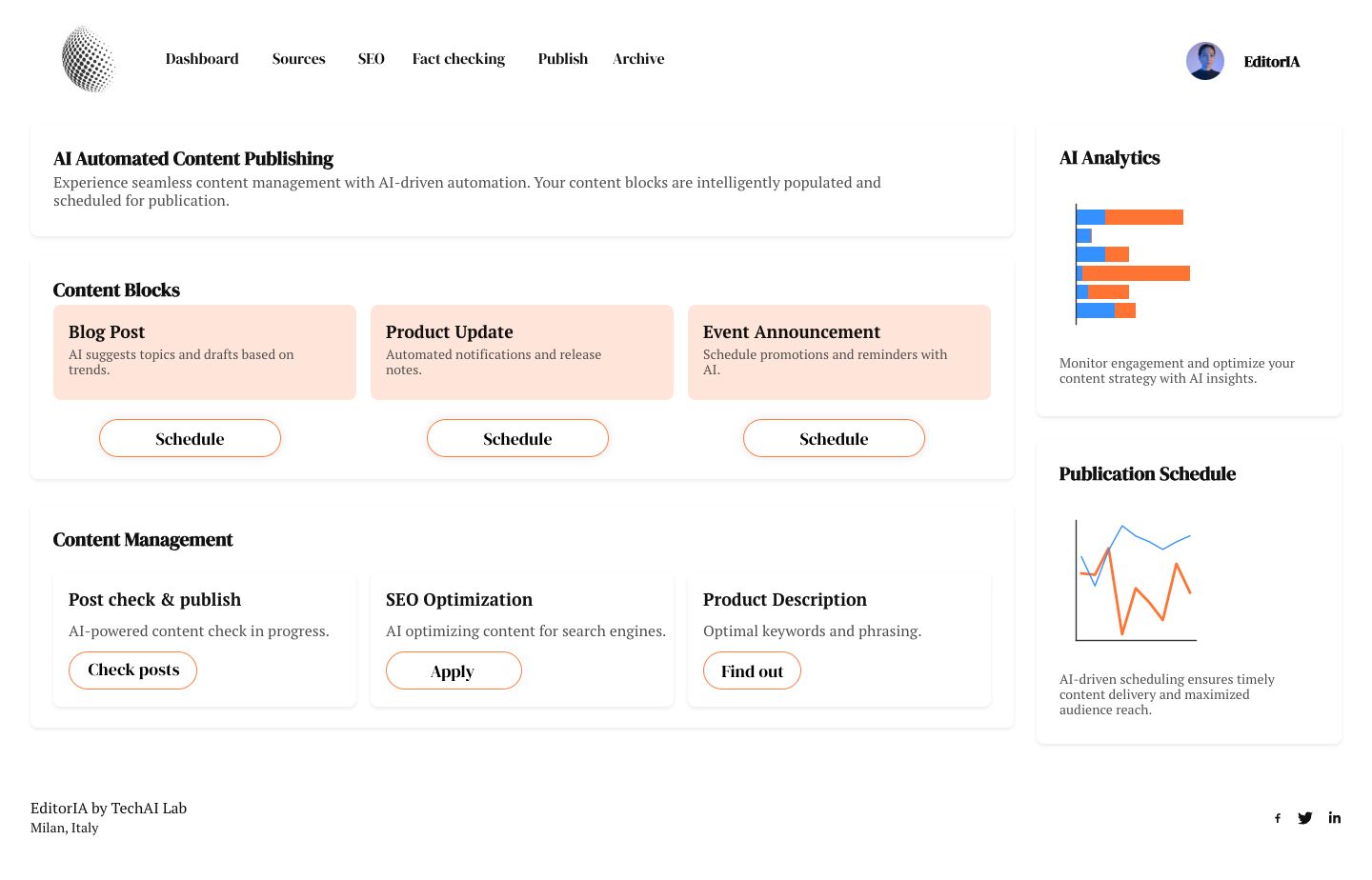Switch to Fact checking page
The image size is (1372, 880).
(458, 59)
